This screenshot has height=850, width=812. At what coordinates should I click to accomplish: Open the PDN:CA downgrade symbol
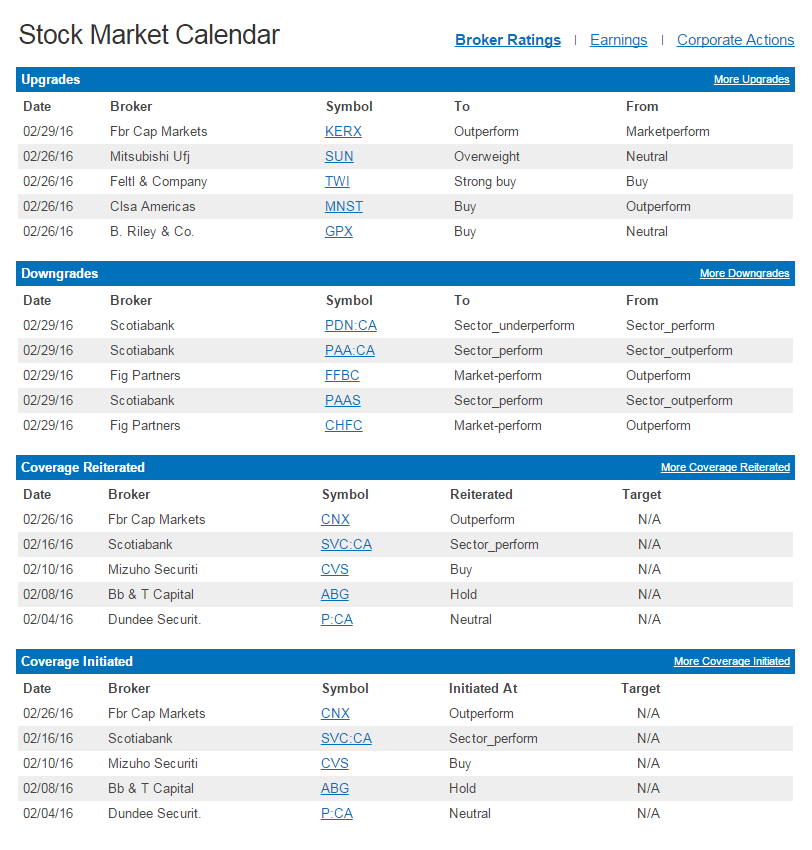click(x=351, y=326)
